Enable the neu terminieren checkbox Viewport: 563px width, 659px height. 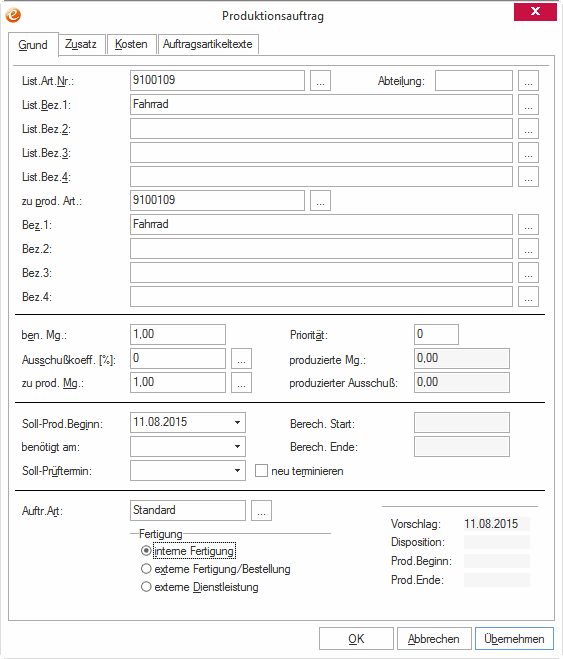point(261,471)
